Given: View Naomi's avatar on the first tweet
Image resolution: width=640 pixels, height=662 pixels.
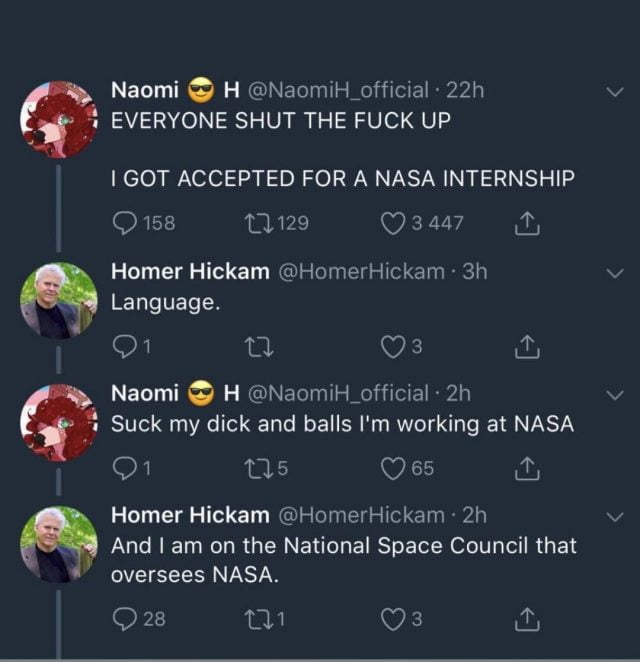Looking at the screenshot, I should [x=58, y=119].
